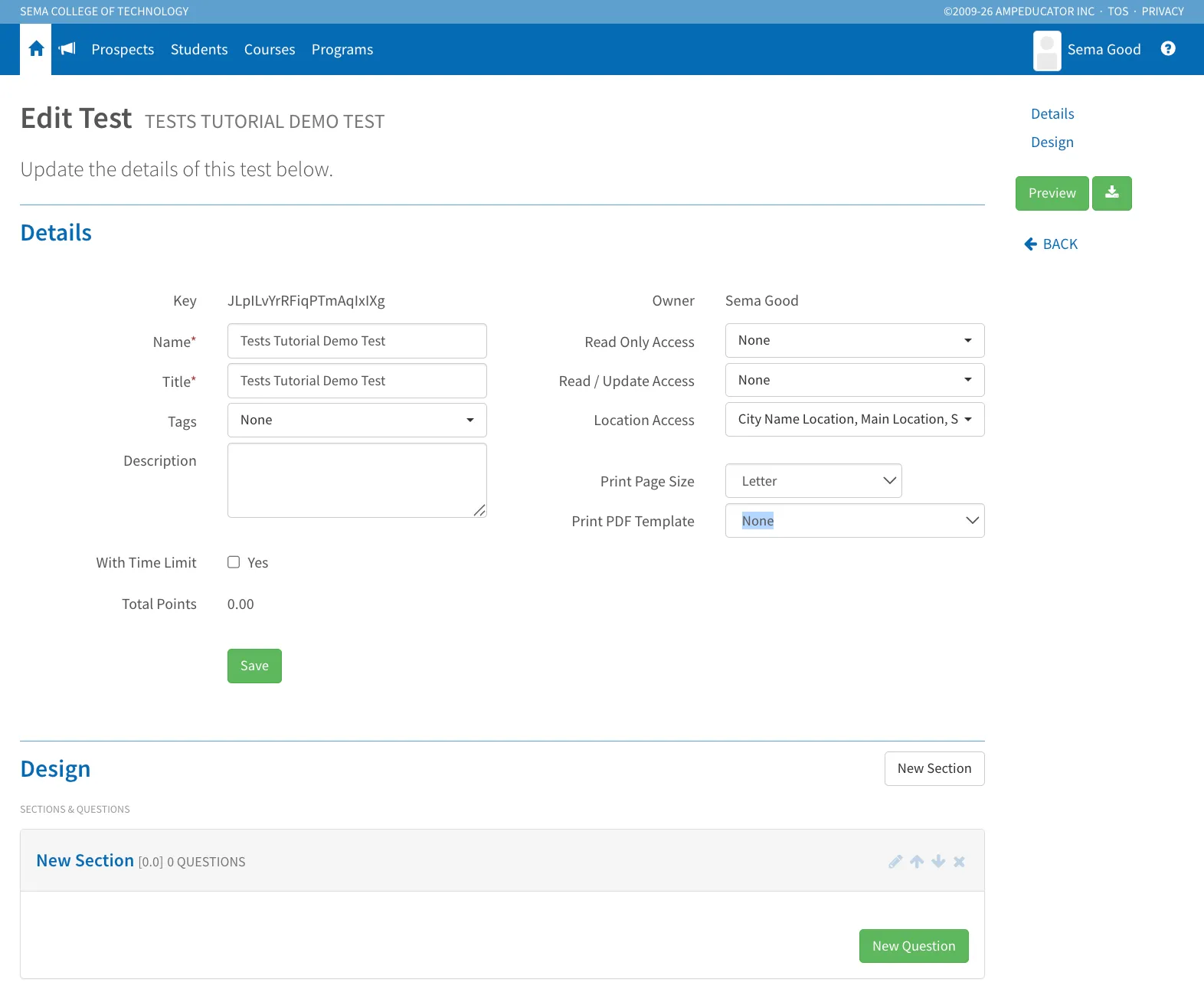Download the test with the download icon
Image resolution: width=1204 pixels, height=1005 pixels.
[1112, 193]
